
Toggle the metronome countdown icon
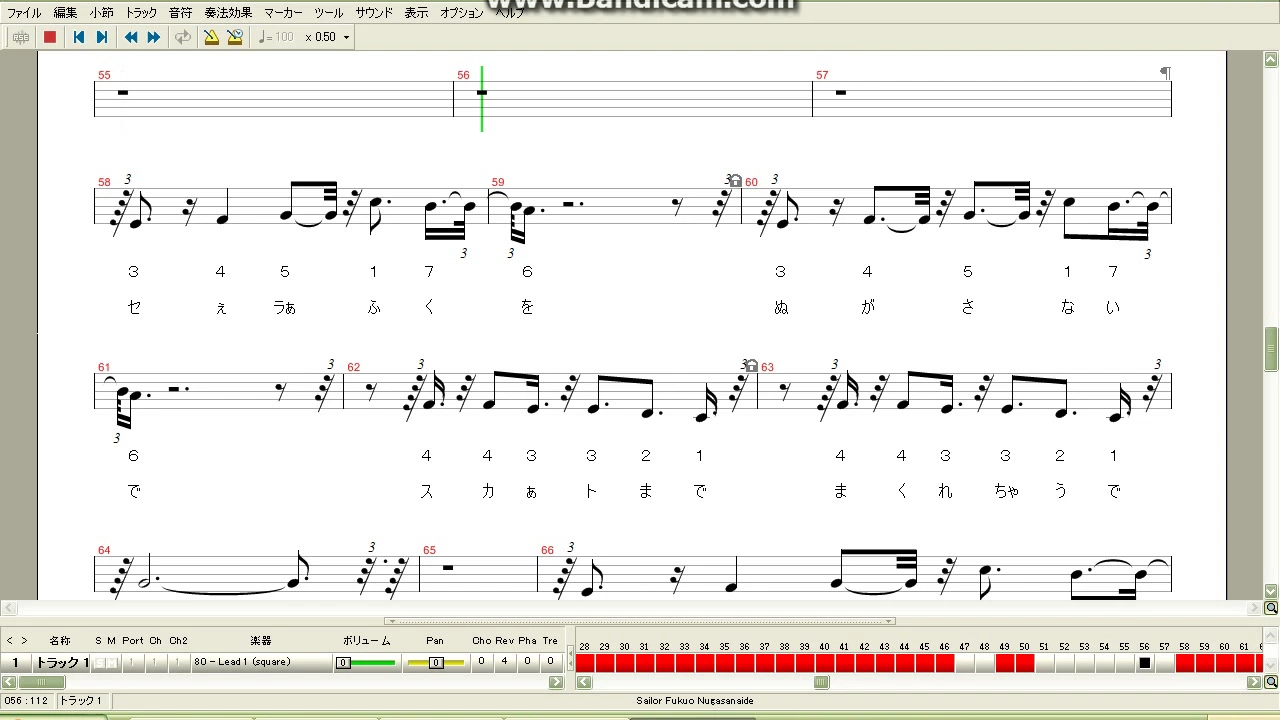tap(235, 37)
